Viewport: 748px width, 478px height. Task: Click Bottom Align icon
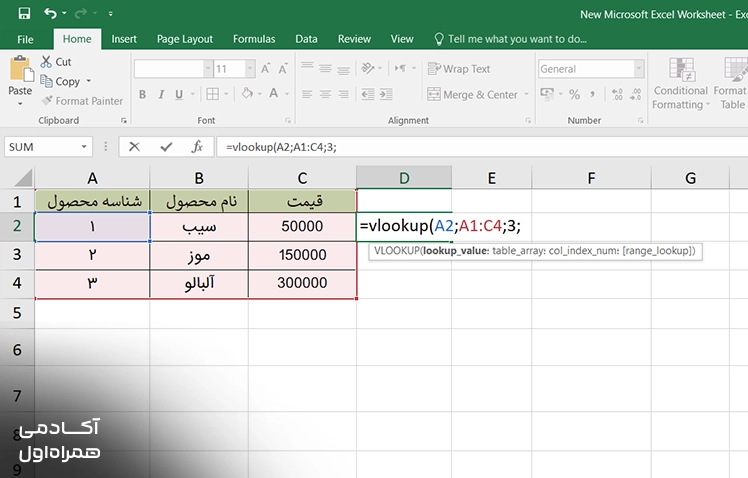(x=343, y=70)
